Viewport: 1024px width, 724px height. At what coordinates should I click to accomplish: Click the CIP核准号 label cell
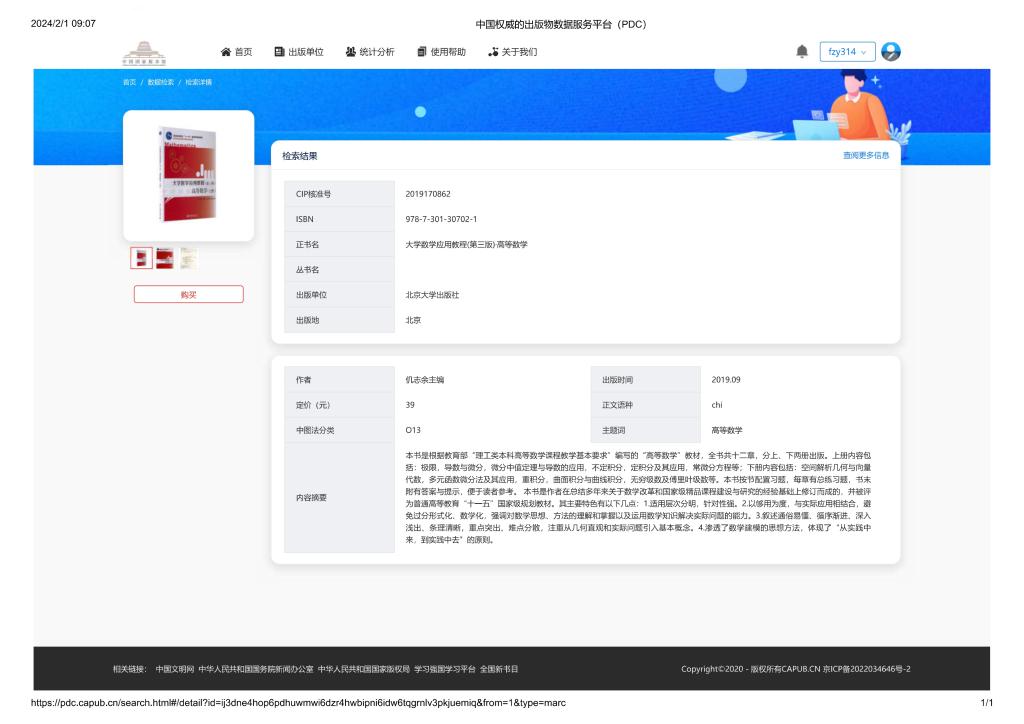(x=340, y=194)
